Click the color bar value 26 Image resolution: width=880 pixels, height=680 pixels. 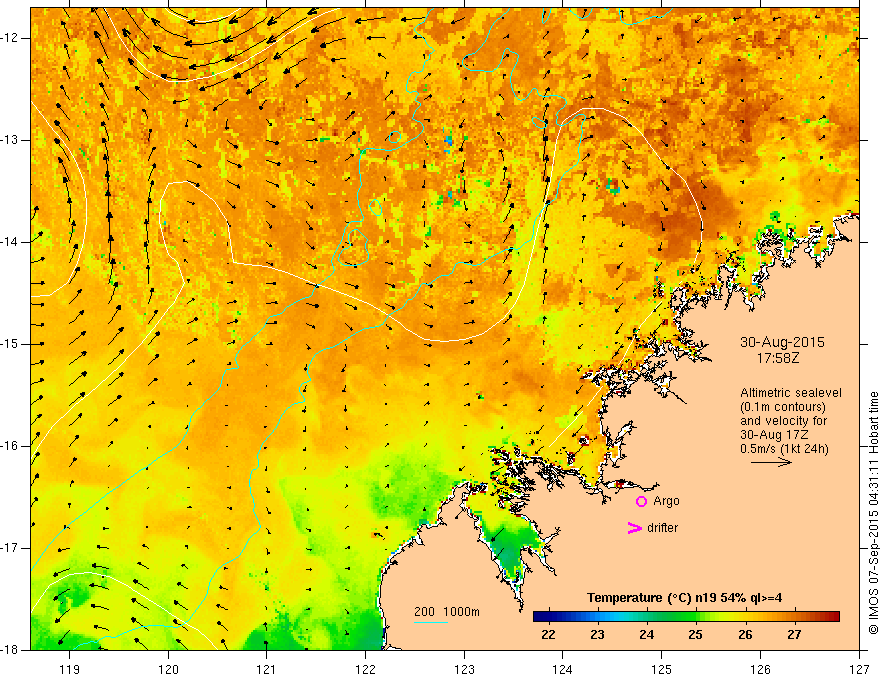coord(745,635)
